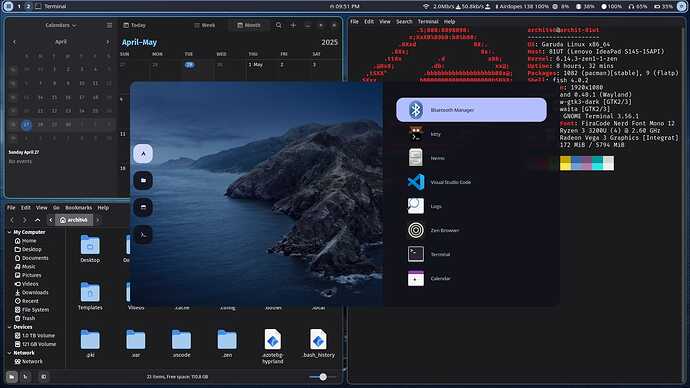
Task: Click the WiFi network indicator in top bar
Action: click(426, 7)
